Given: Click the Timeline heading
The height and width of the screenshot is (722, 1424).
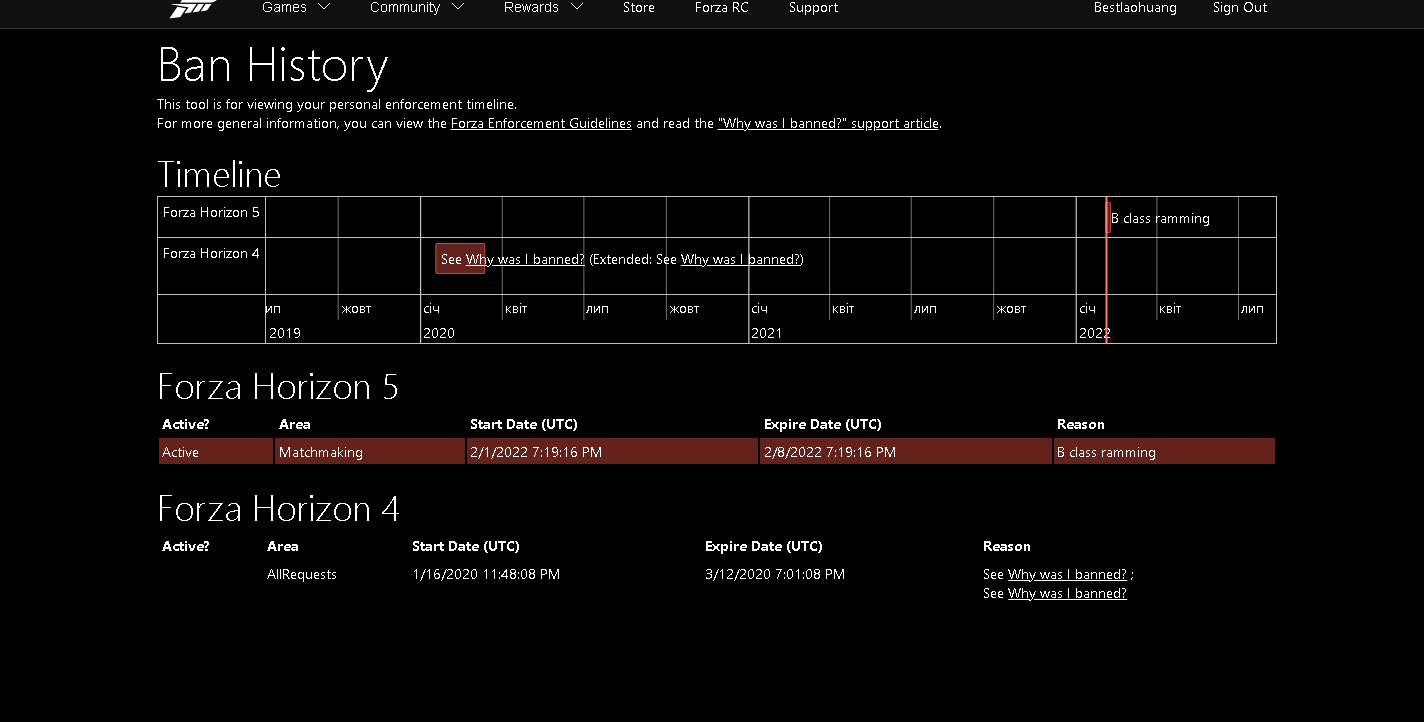Looking at the screenshot, I should [219, 175].
